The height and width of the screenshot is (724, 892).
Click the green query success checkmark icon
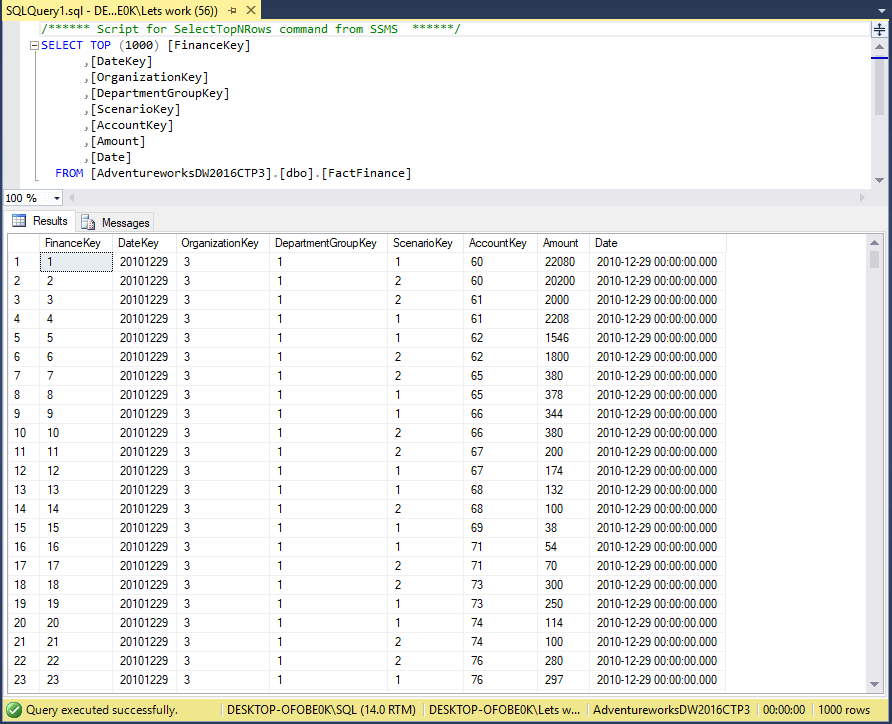[x=13, y=710]
